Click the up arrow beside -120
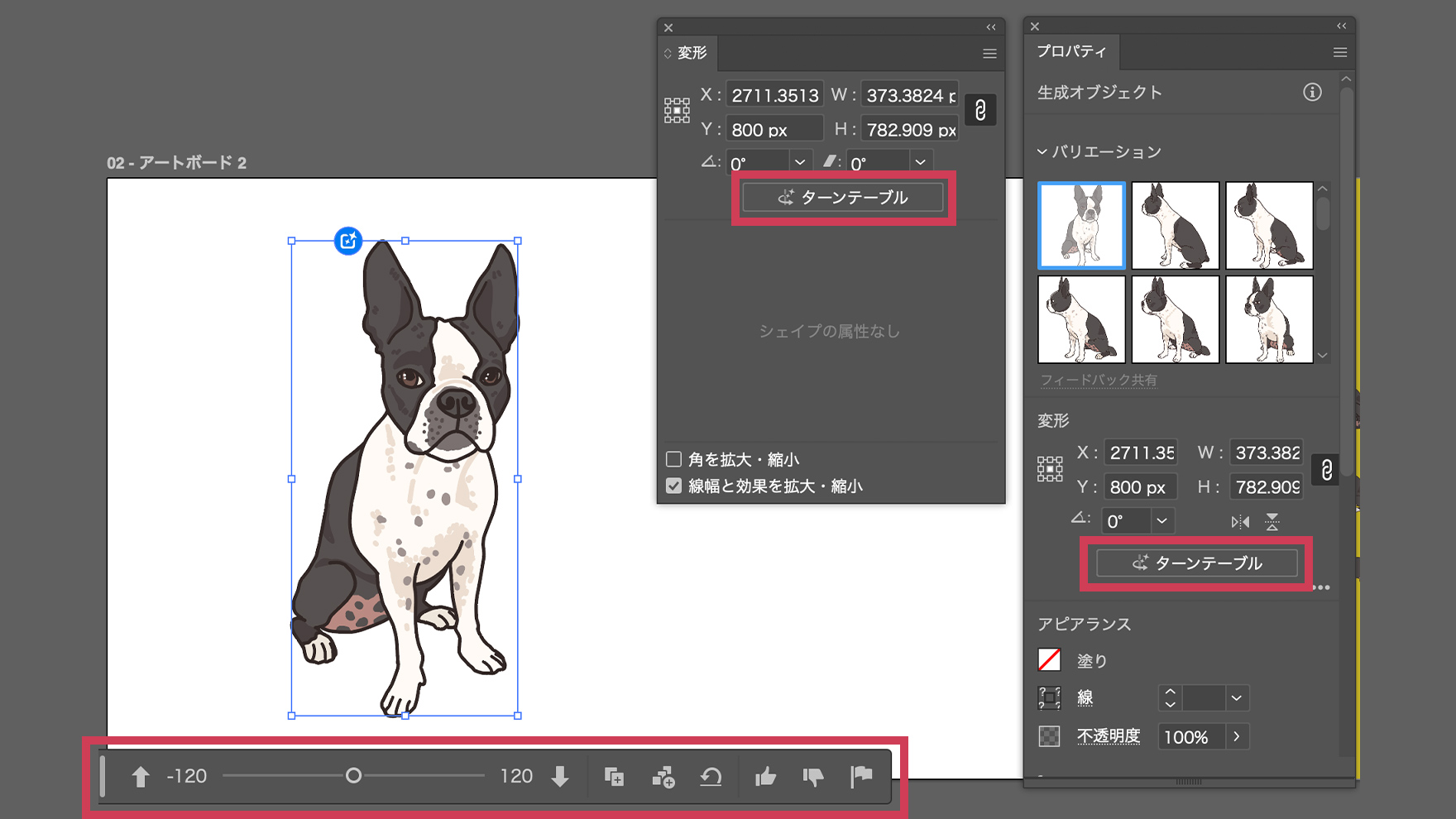Viewport: 1456px width, 819px height. pos(141,777)
